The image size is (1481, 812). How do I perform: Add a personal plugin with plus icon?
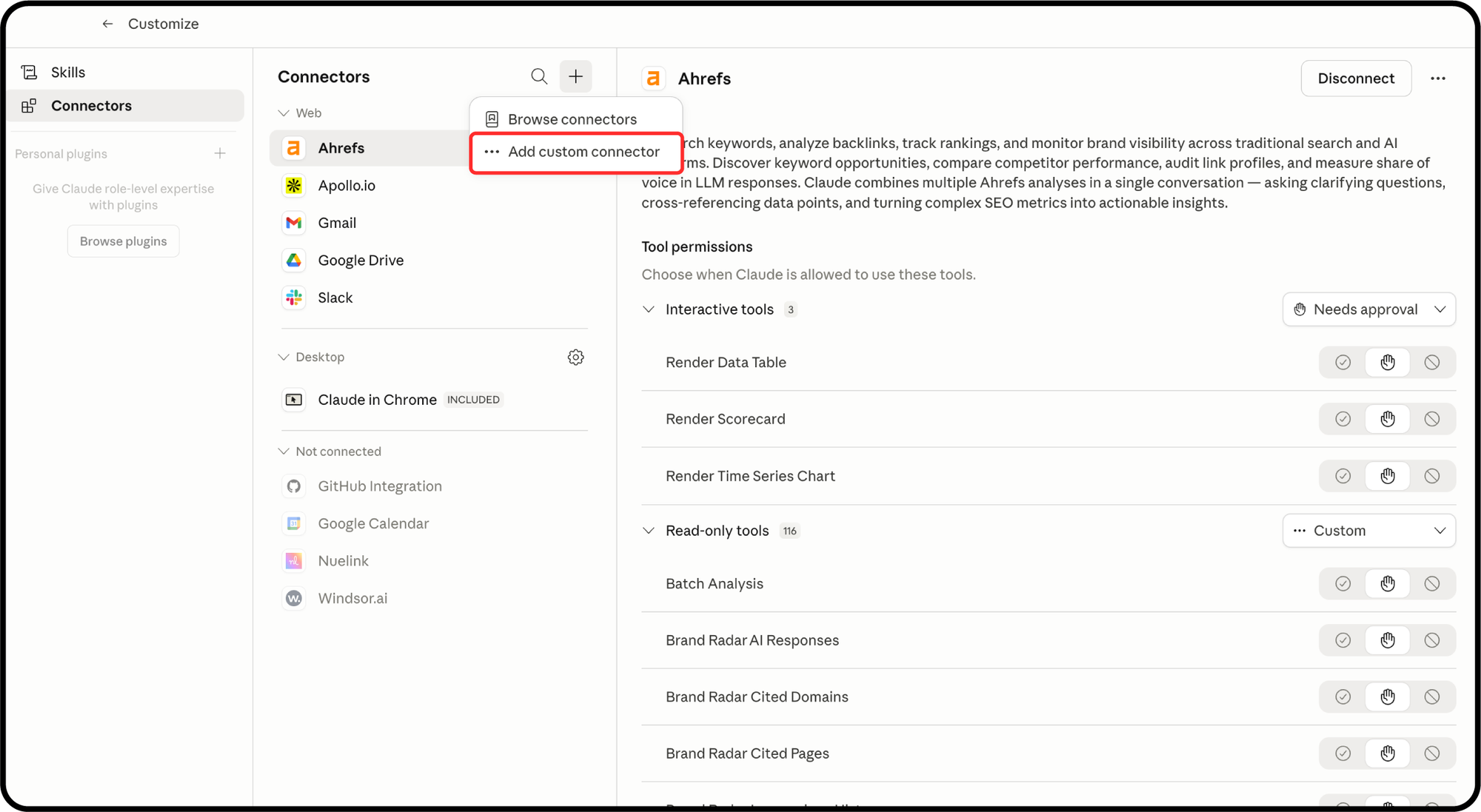[x=220, y=154]
